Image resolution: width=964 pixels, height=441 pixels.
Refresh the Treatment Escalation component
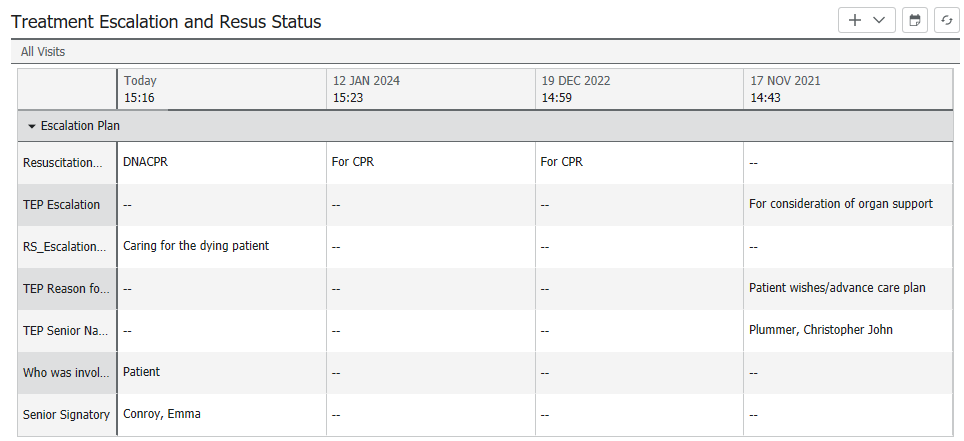[947, 20]
